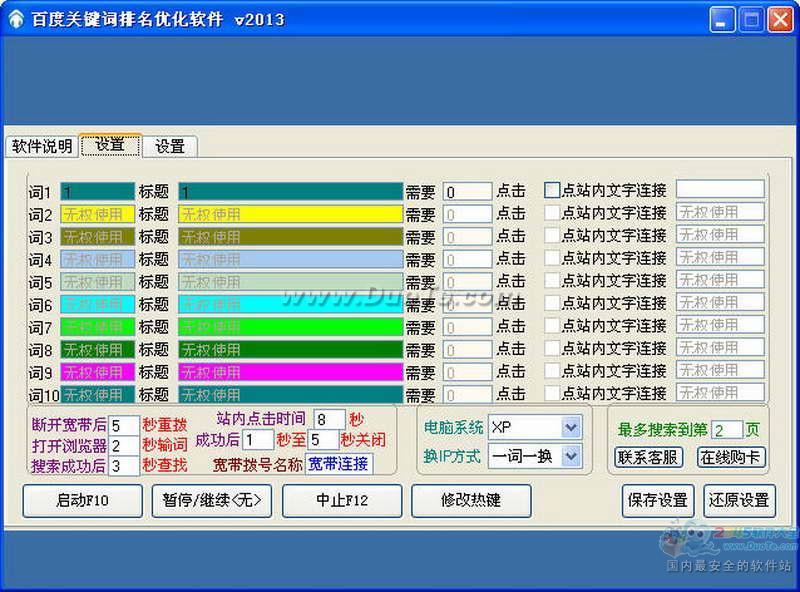800x592 pixels.
Task: Click the 秒至 end seconds field
Action: (x=323, y=439)
